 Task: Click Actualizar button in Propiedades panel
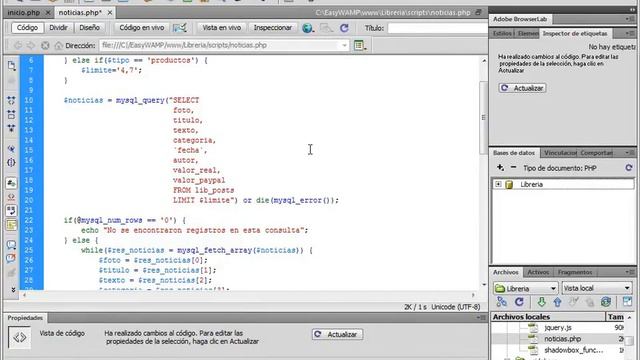click(337, 334)
